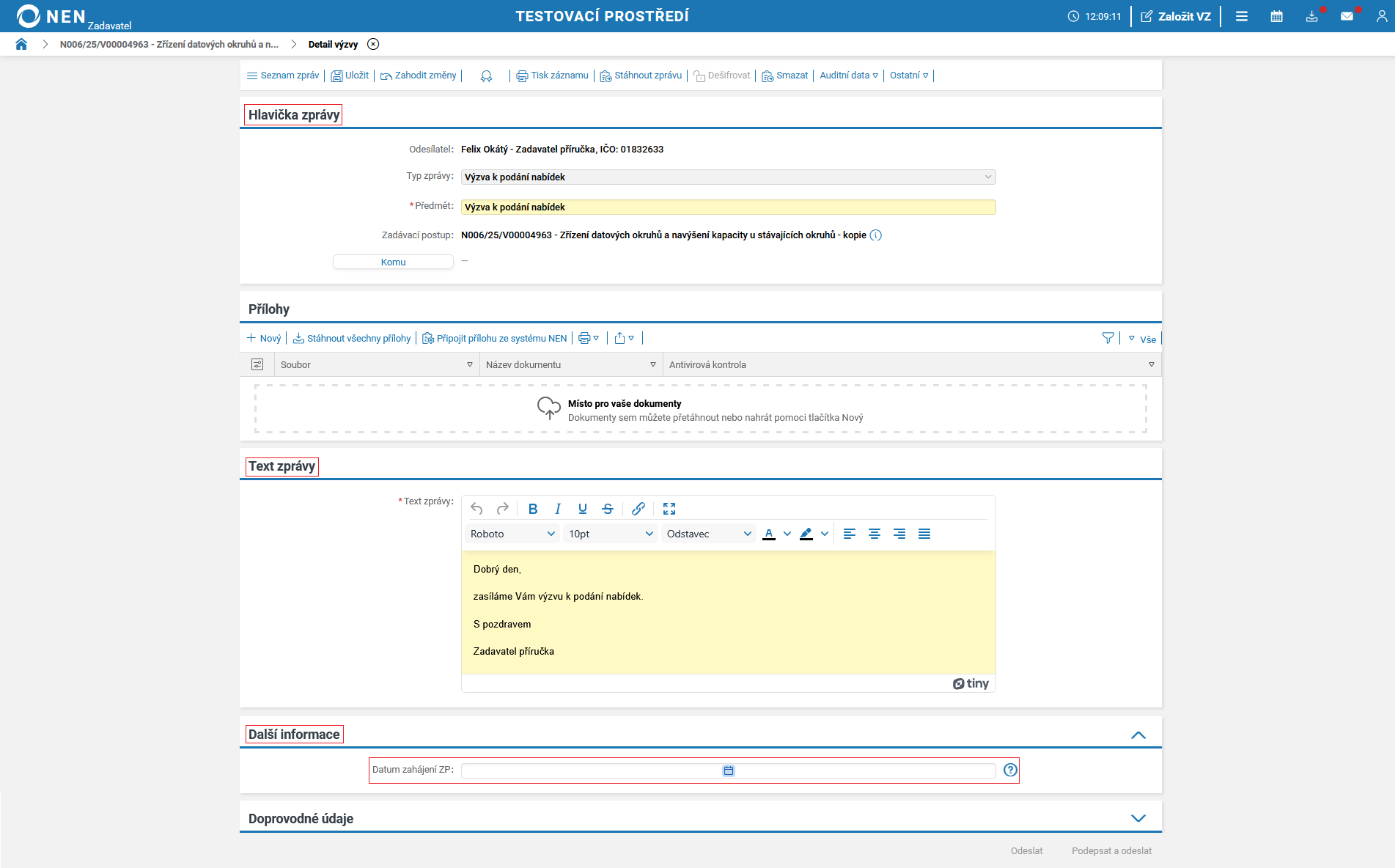Image resolution: width=1395 pixels, height=868 pixels.
Task: Click the Předmět input field
Action: [728, 207]
